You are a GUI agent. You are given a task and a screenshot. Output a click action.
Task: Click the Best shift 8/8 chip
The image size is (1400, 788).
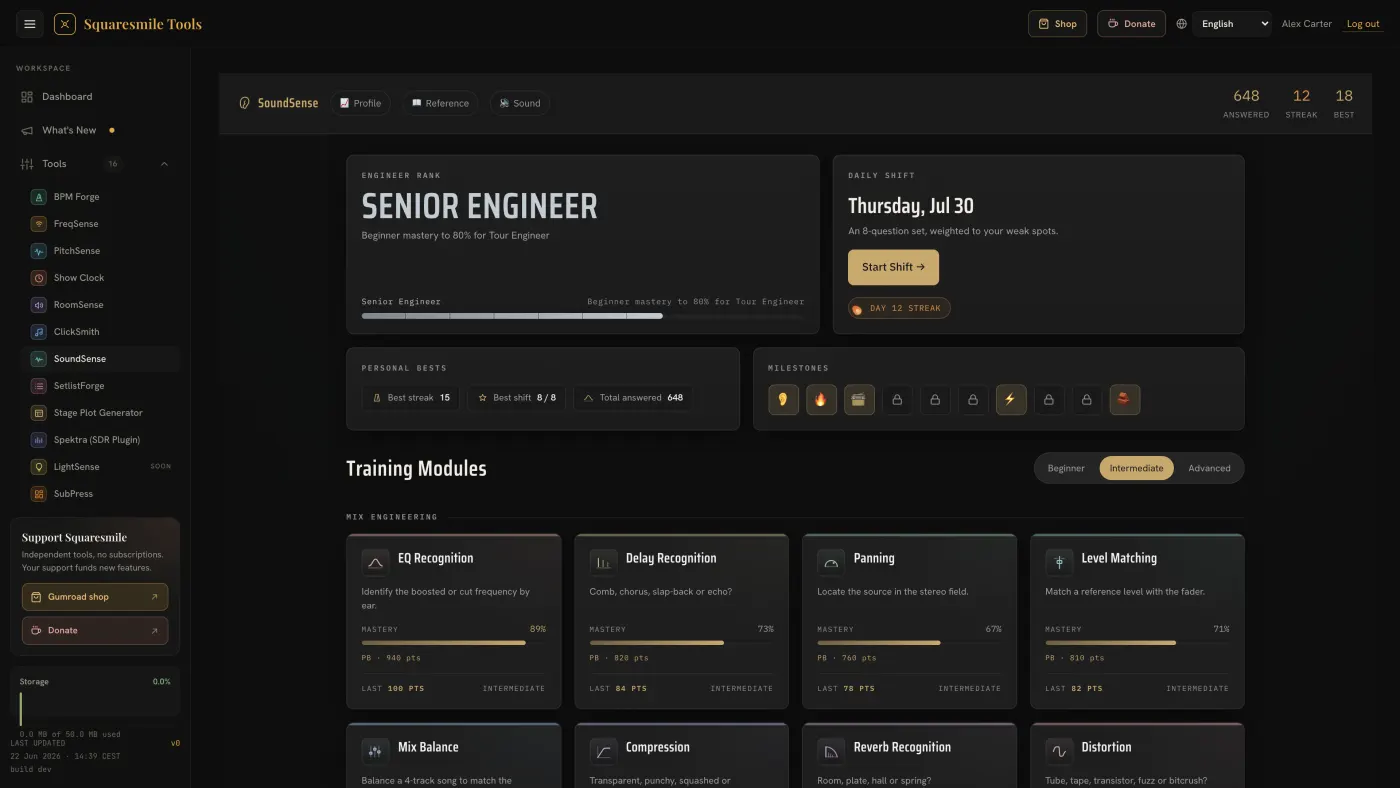pyautogui.click(x=517, y=398)
